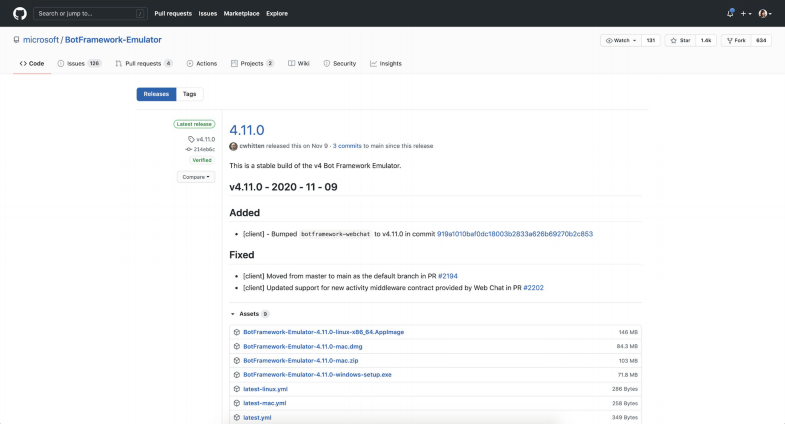This screenshot has height=424, width=785.
Task: Open the 4.11.0 release title
Action: (247, 130)
